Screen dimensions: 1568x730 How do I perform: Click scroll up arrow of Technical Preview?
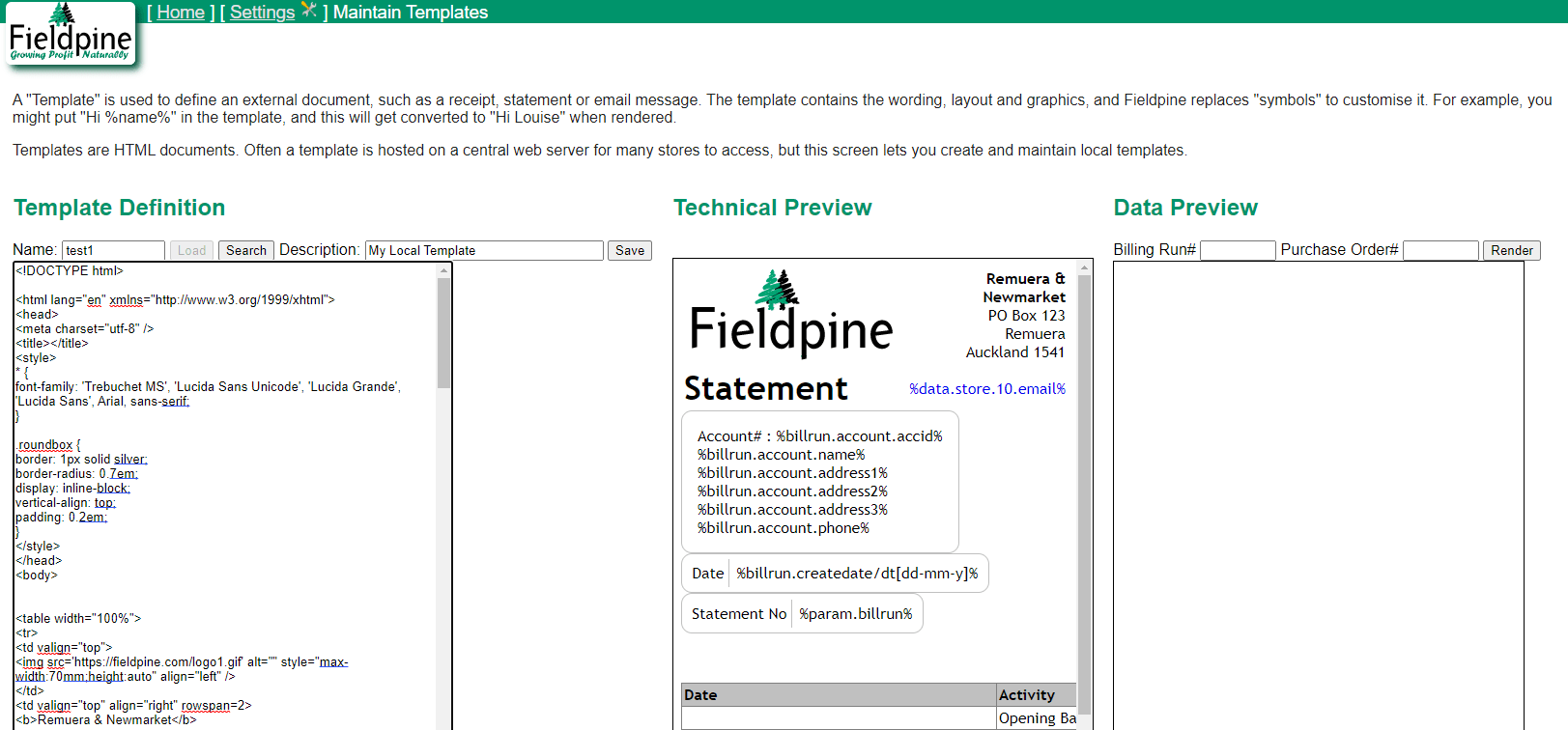tap(1084, 267)
